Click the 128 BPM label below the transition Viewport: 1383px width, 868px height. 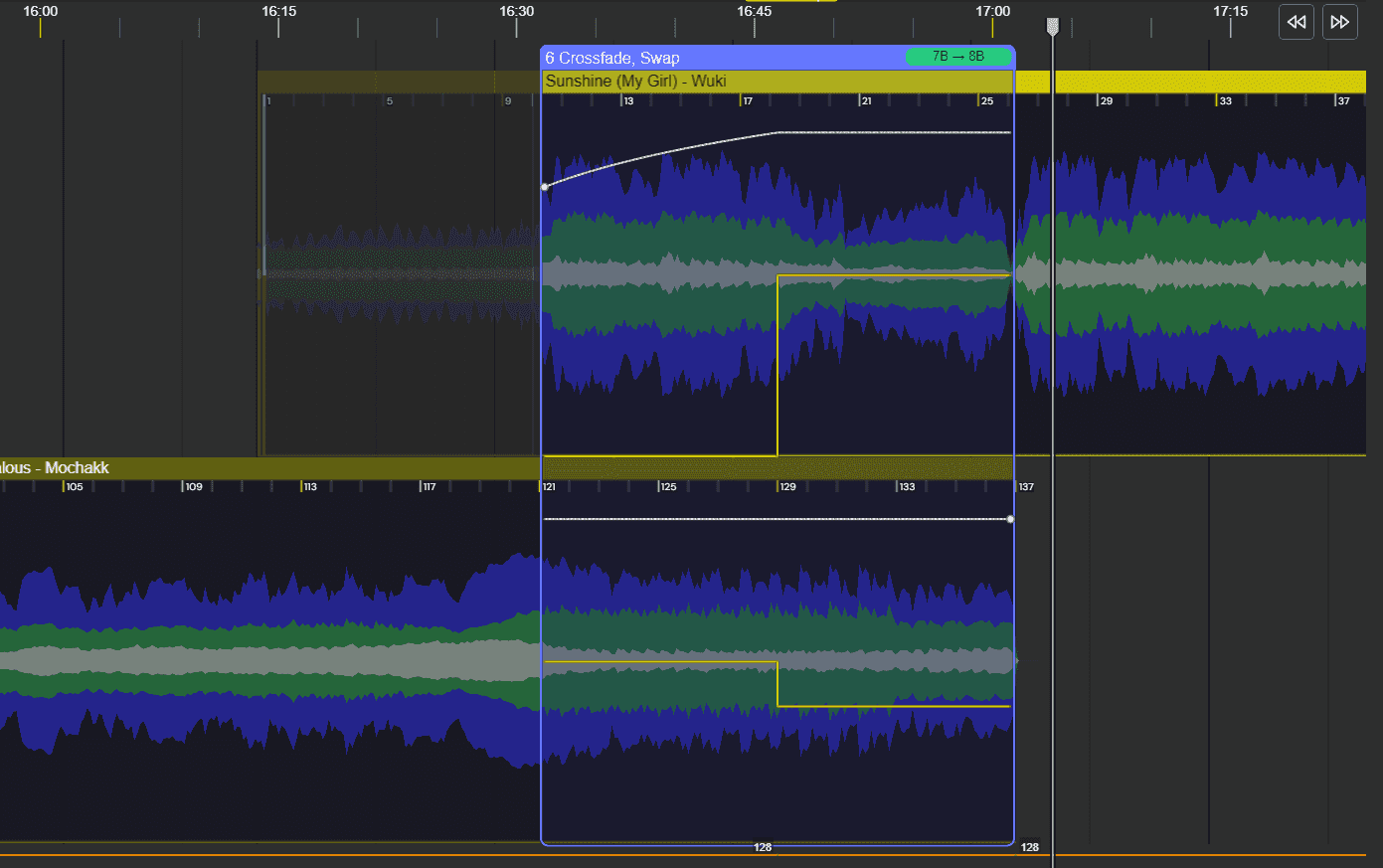coord(764,847)
